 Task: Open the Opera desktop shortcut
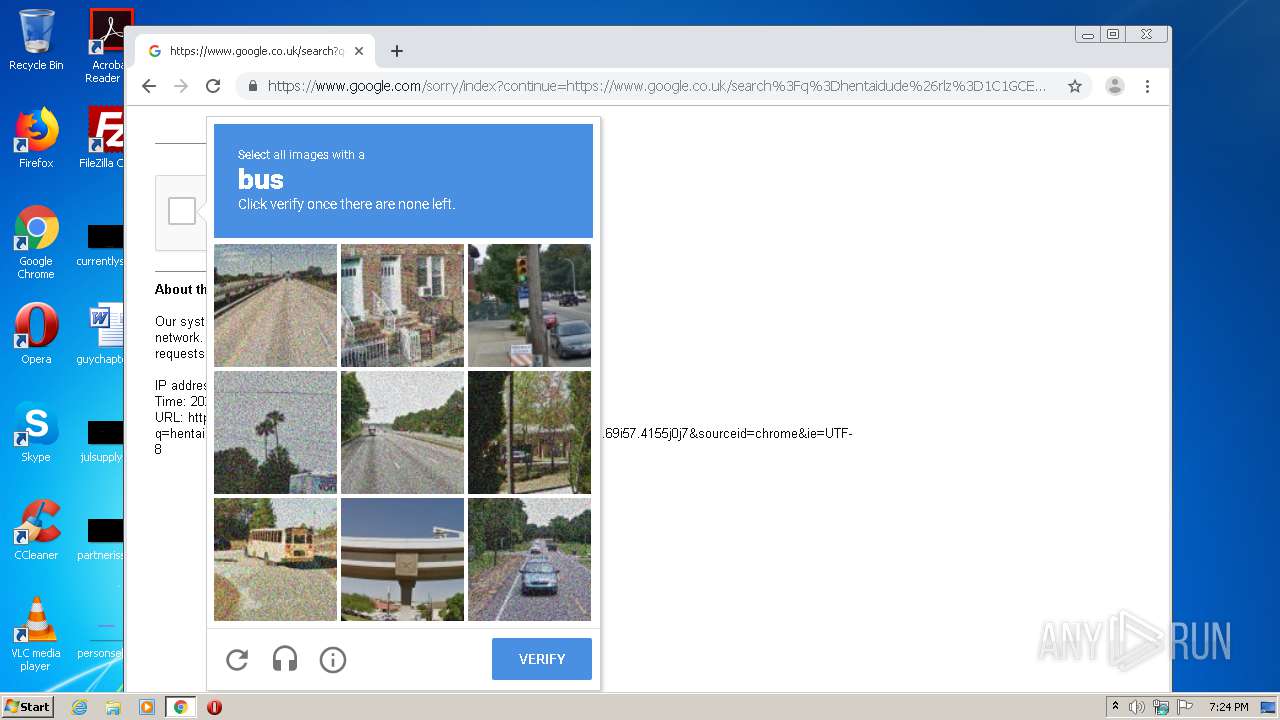tap(36, 334)
